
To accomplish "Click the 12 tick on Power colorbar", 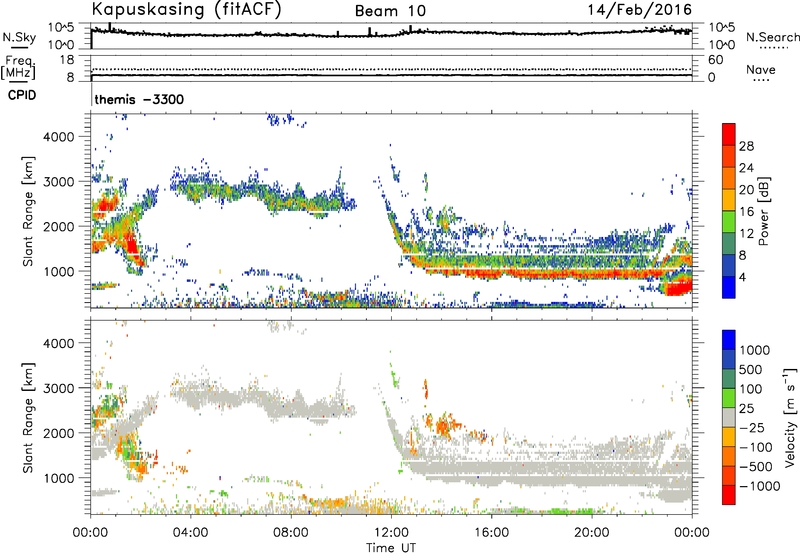I will click(x=746, y=234).
